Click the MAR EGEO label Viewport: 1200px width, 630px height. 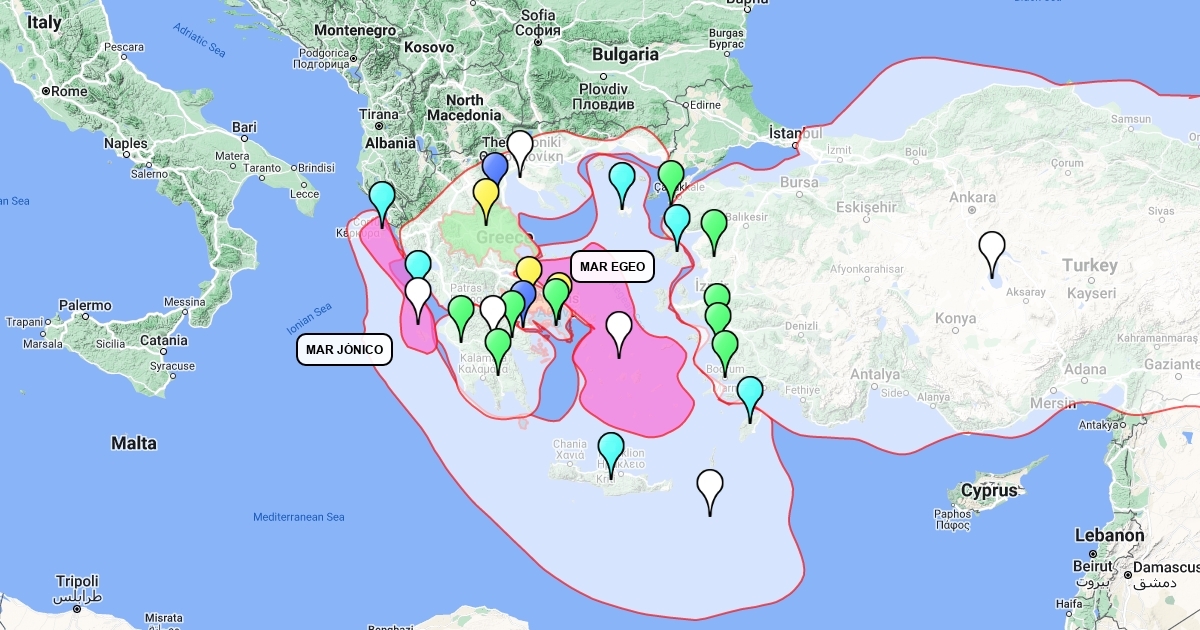pos(612,267)
